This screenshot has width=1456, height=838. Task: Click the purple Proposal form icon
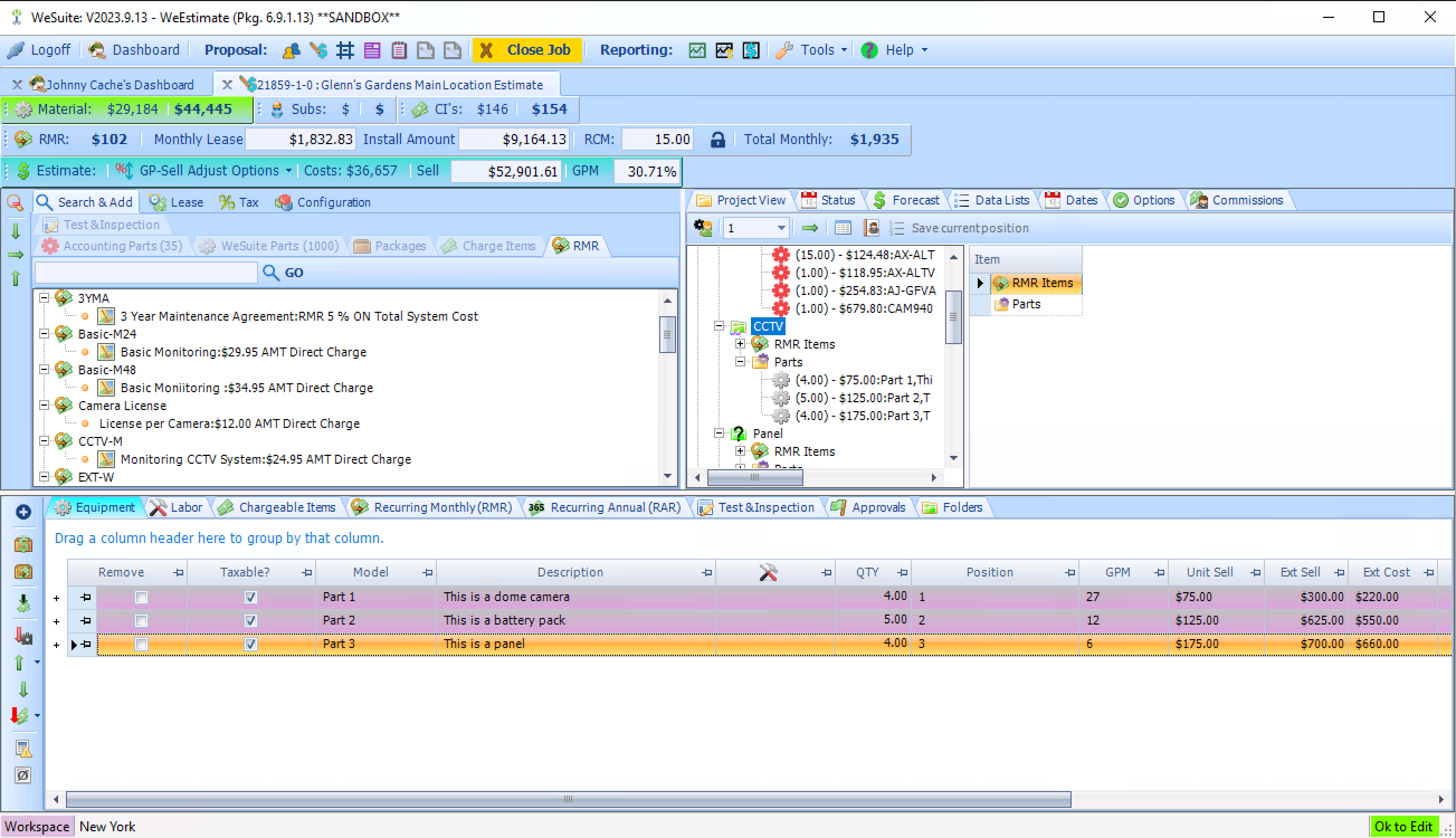tap(372, 51)
